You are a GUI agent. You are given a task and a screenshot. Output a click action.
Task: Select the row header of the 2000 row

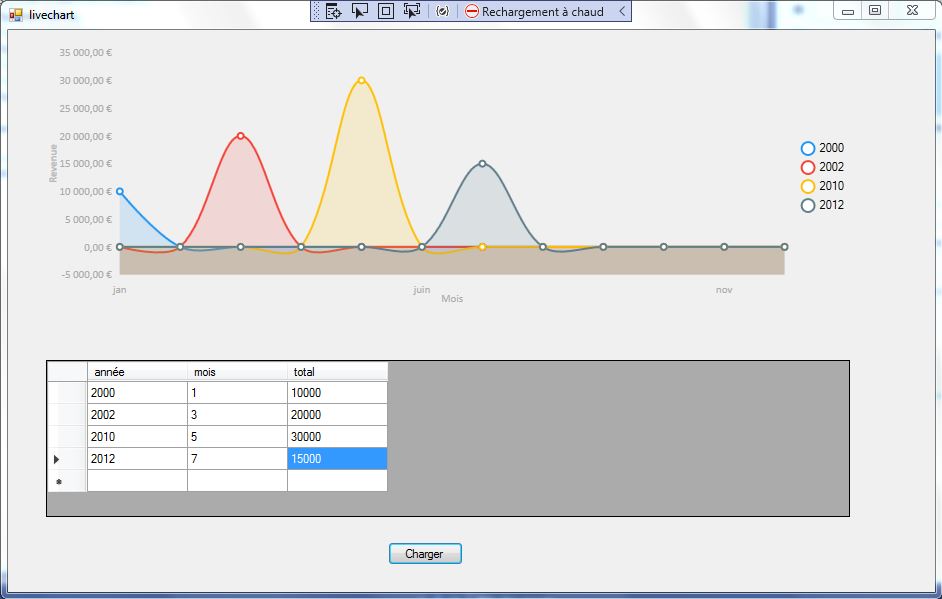coord(67,393)
